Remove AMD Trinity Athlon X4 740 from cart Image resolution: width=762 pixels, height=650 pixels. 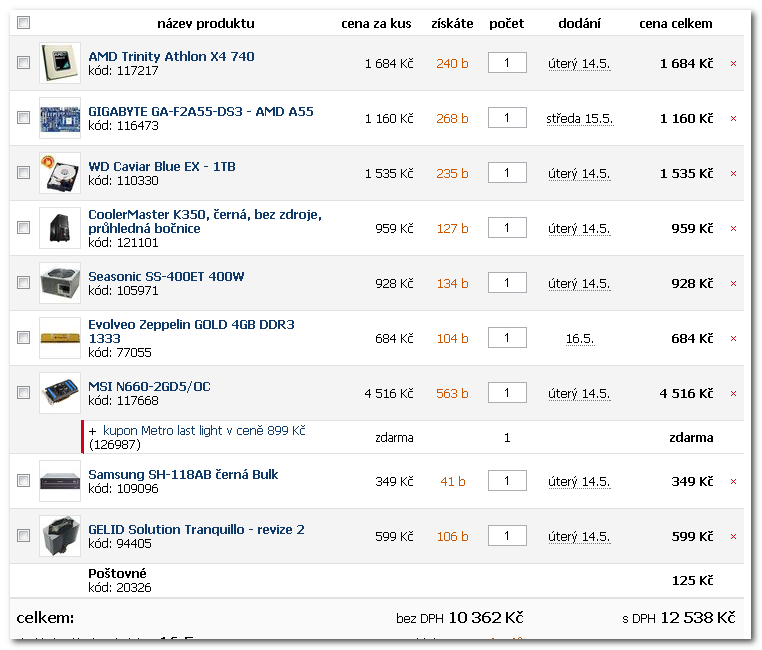733,64
